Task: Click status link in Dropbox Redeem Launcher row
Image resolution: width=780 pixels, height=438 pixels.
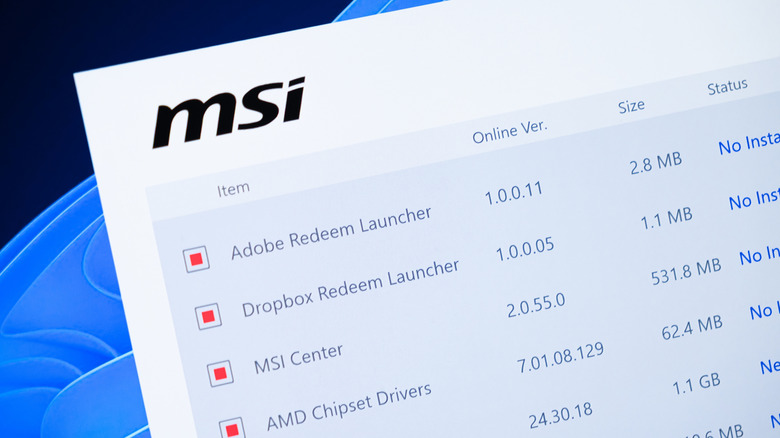Action: pyautogui.click(x=754, y=200)
